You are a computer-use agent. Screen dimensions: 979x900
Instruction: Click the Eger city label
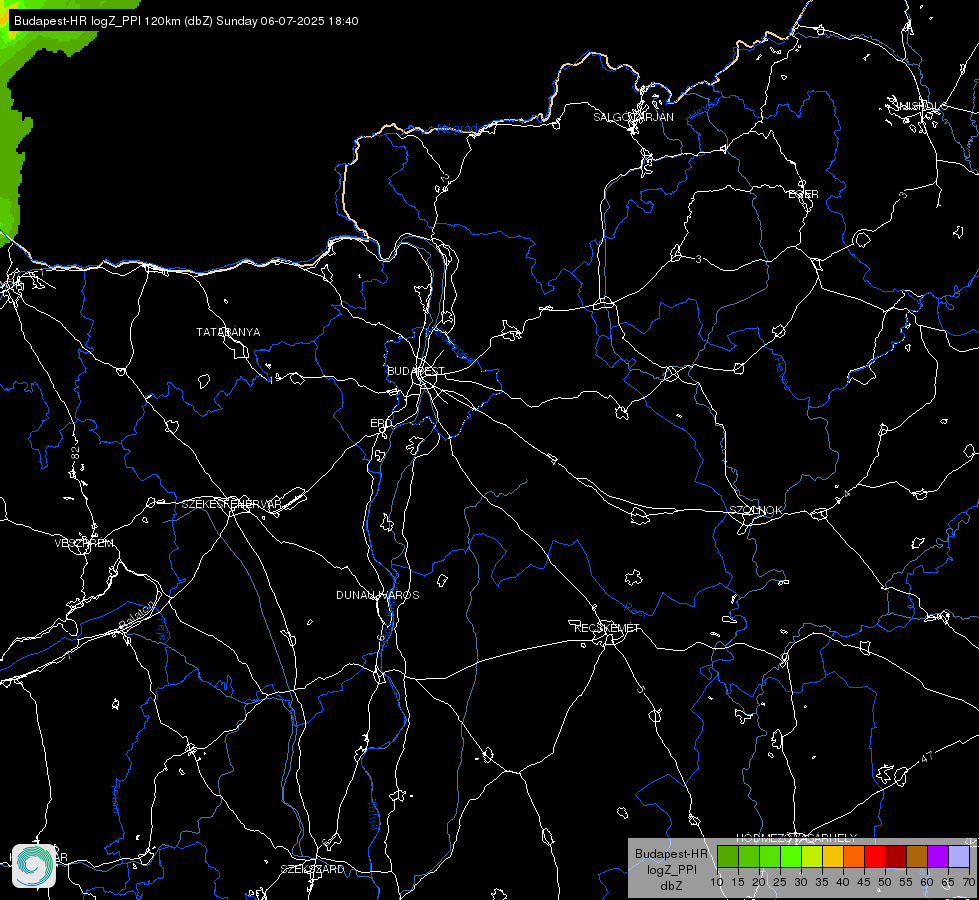803,194
